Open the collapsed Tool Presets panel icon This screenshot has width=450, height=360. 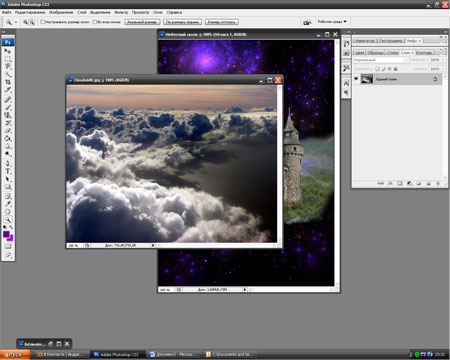(346, 68)
